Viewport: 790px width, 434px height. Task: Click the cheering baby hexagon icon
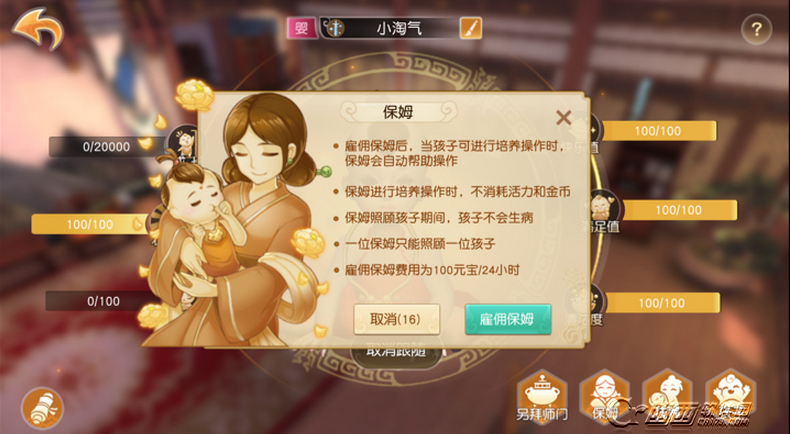pos(731,397)
